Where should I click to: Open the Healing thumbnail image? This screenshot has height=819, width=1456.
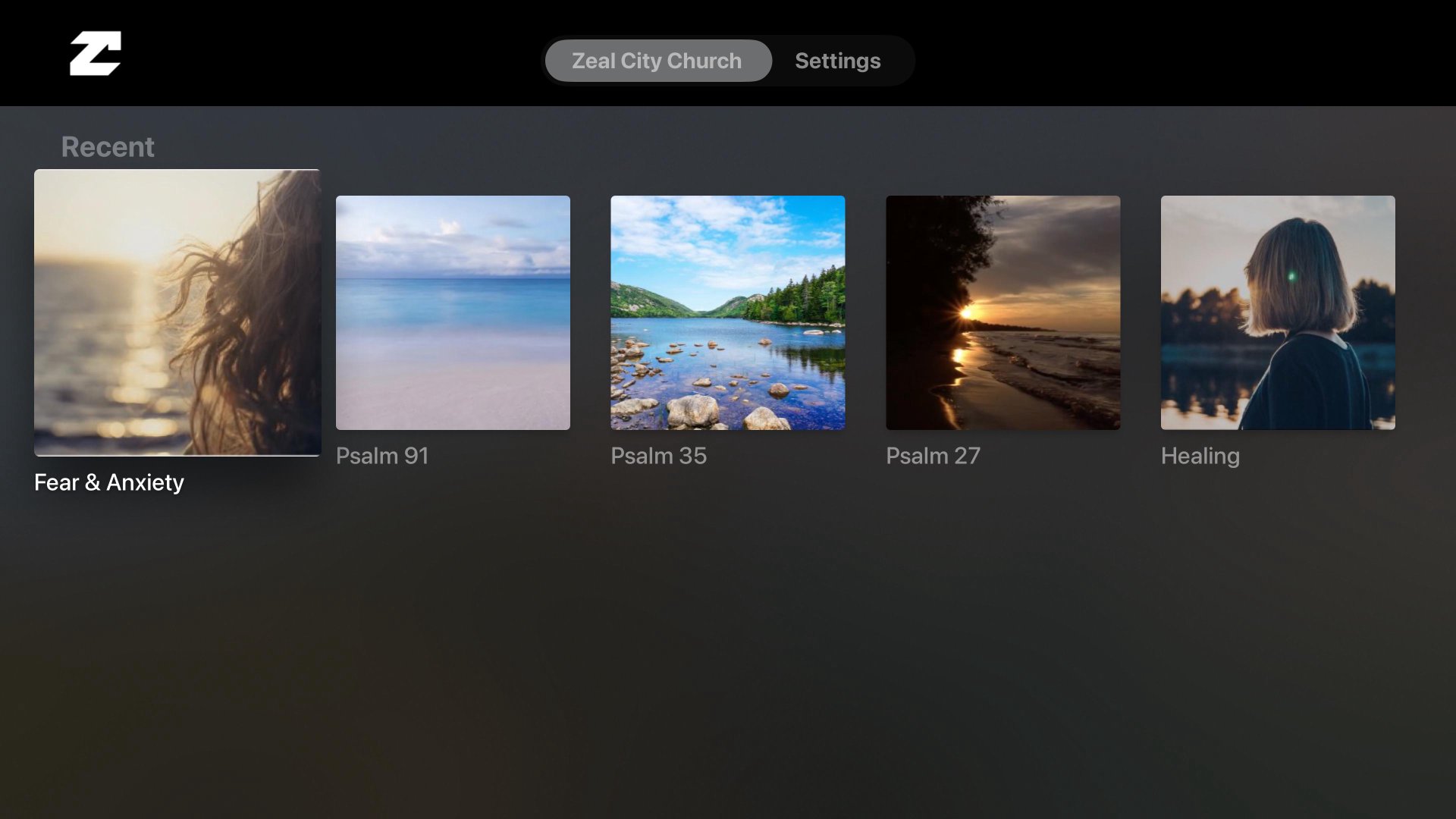coord(1278,312)
